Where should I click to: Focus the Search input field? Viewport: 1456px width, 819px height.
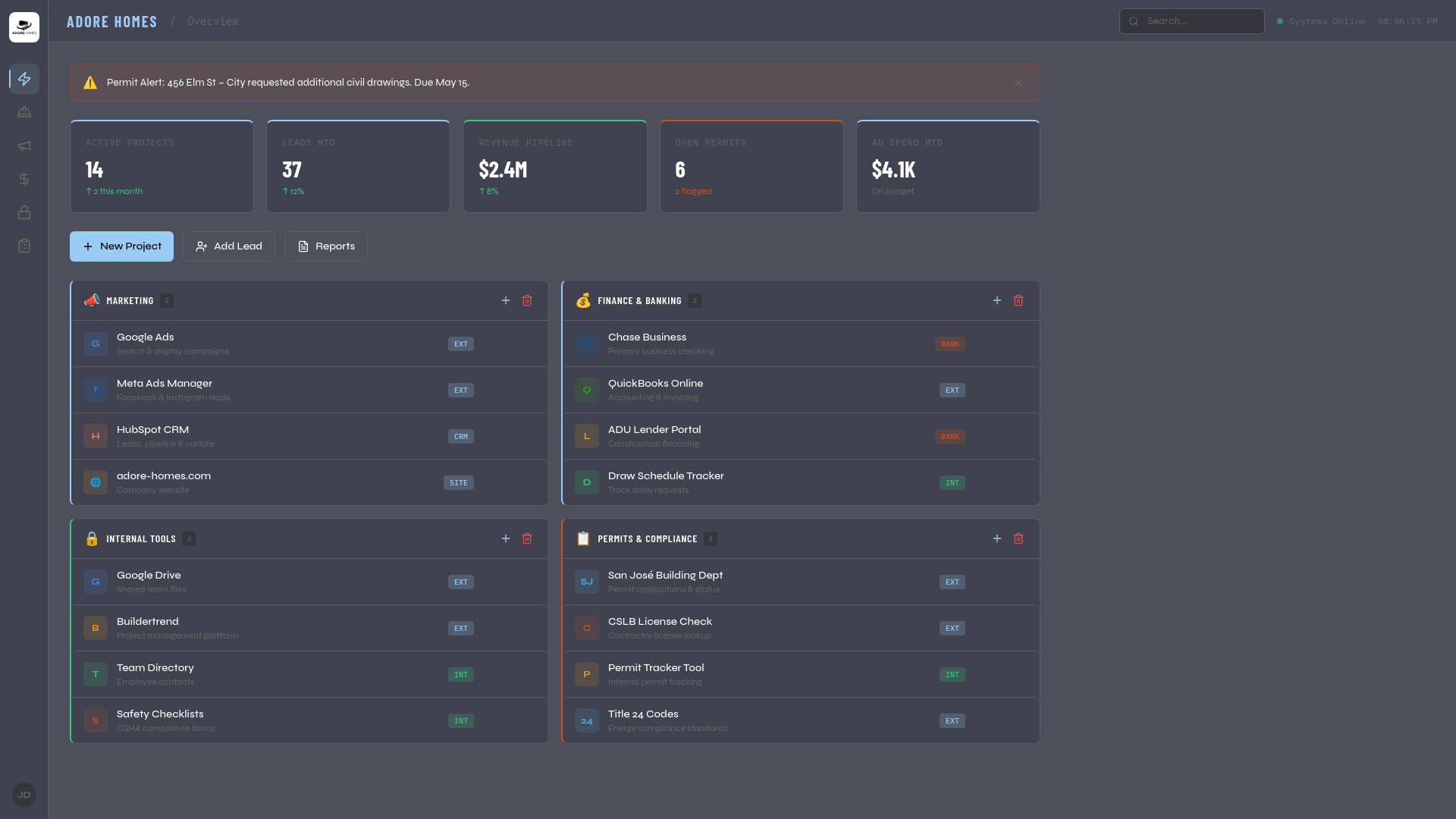[1192, 21]
